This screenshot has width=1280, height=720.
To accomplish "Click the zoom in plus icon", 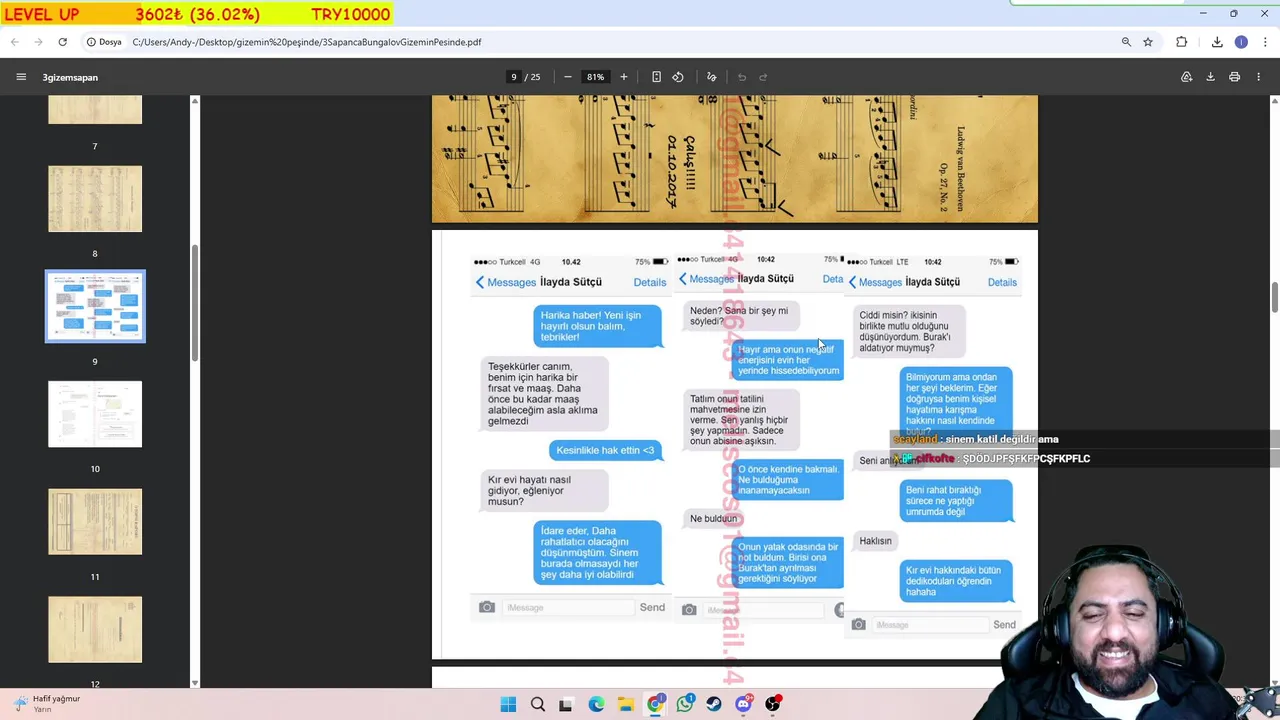I will pyautogui.click(x=624, y=77).
